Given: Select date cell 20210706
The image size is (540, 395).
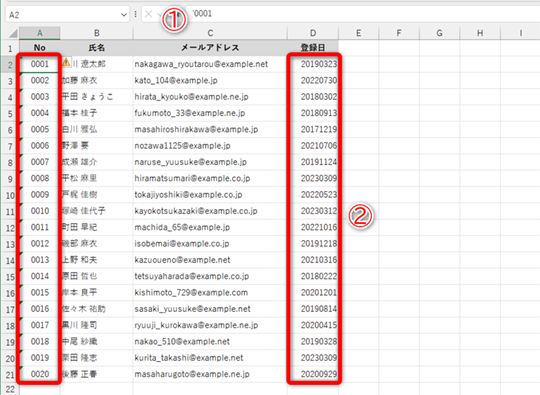Looking at the screenshot, I should pos(313,146).
